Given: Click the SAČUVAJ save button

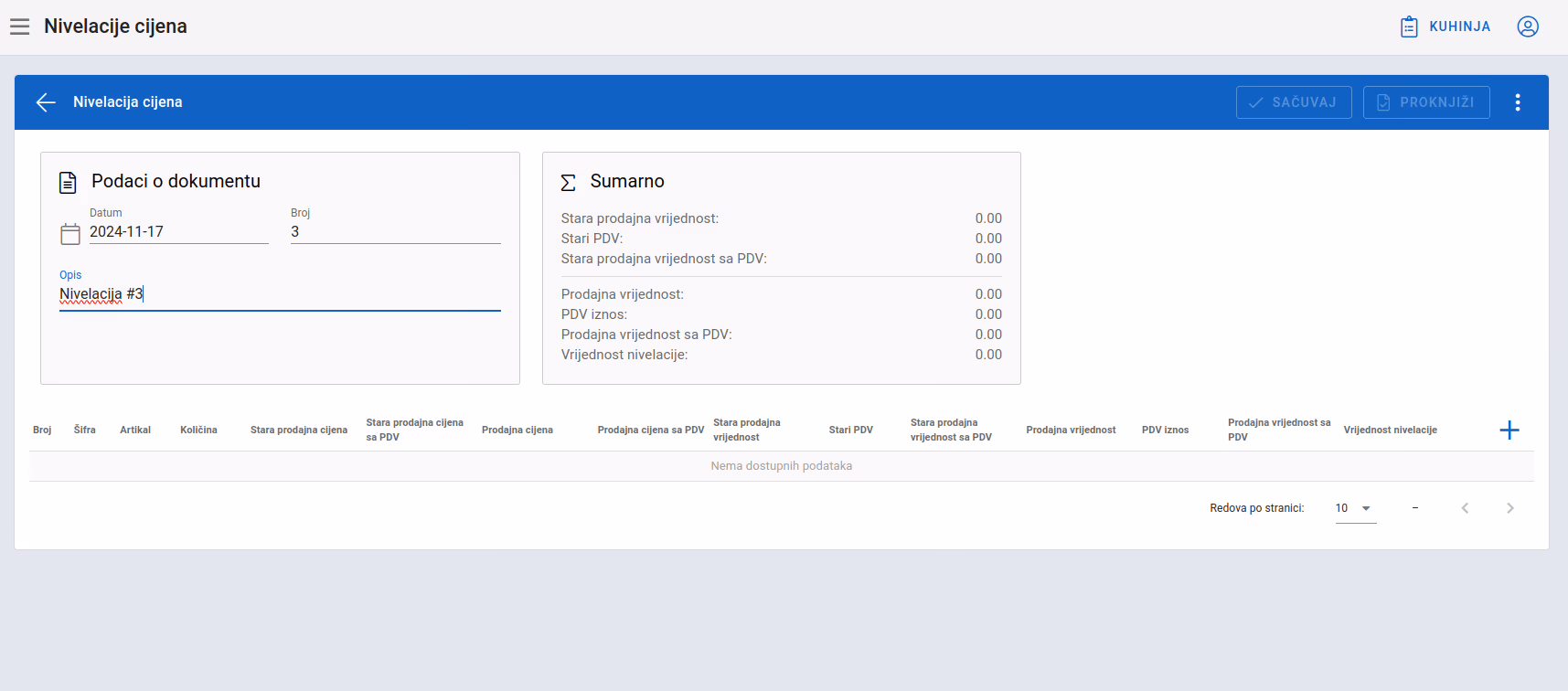Looking at the screenshot, I should pyautogui.click(x=1294, y=102).
